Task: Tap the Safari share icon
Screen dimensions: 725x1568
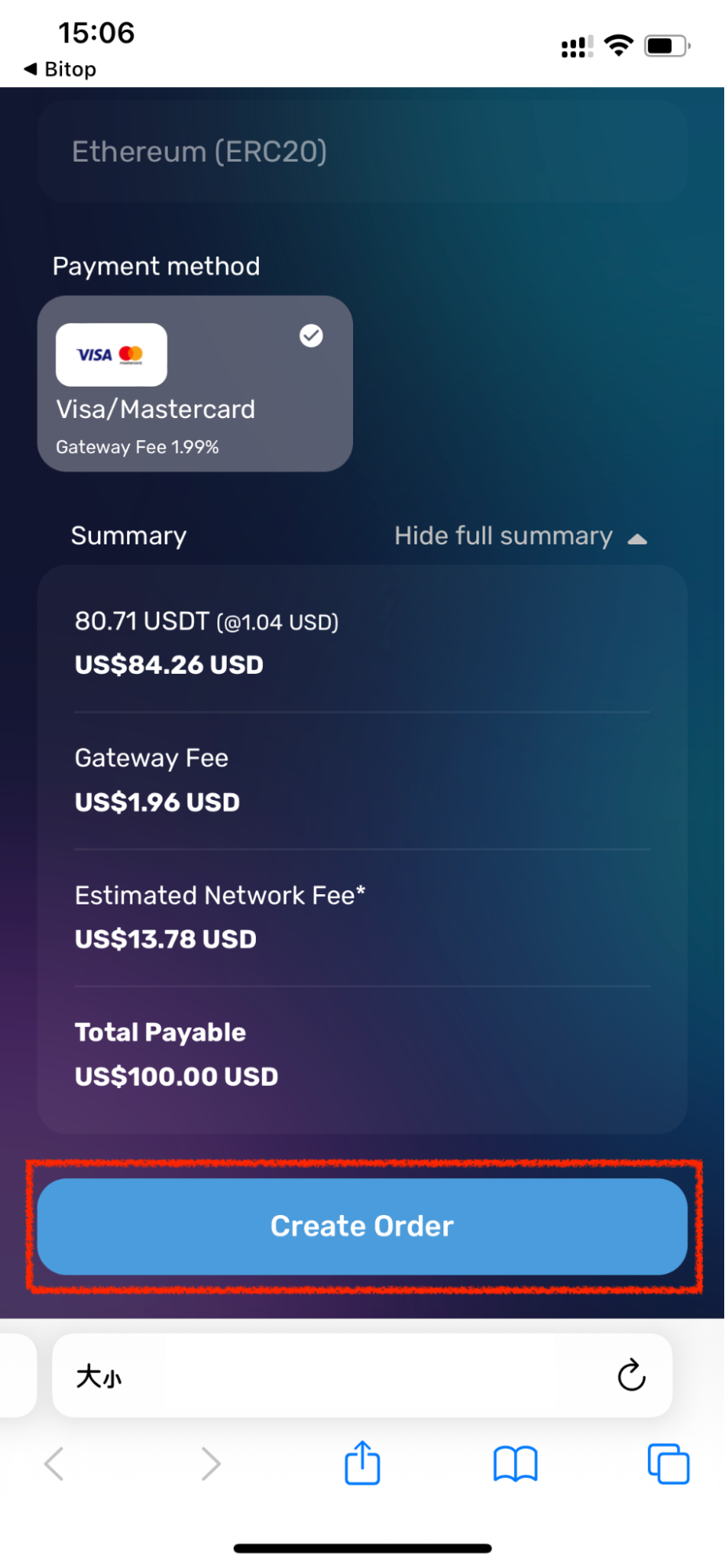Action: pos(362,1463)
